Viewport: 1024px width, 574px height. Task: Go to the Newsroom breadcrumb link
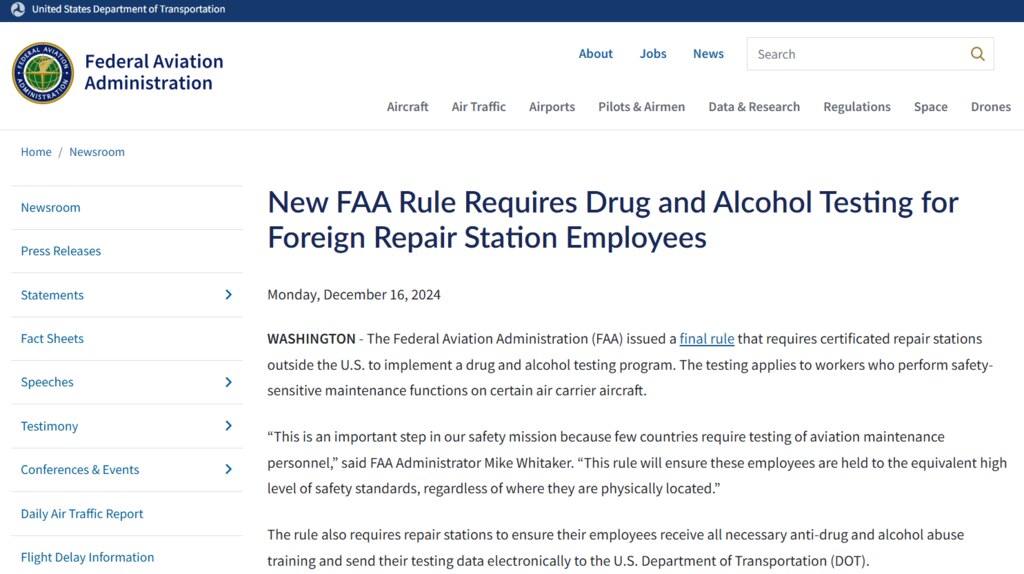click(x=97, y=151)
